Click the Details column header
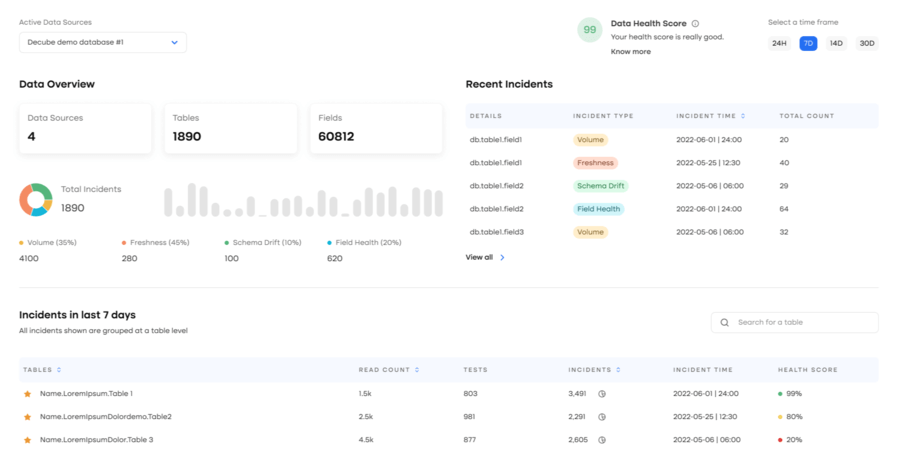Image resolution: width=900 pixels, height=450 pixels. coord(486,116)
